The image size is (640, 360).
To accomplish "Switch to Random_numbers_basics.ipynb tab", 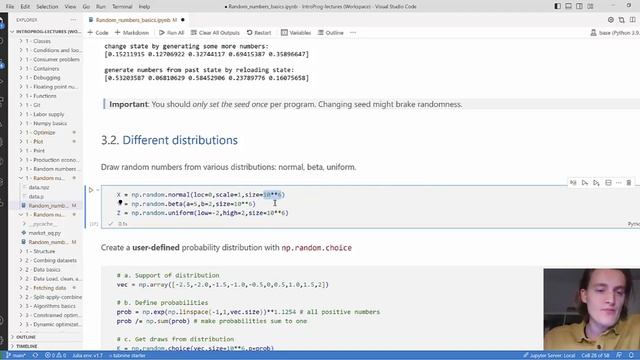I will 136,20.
